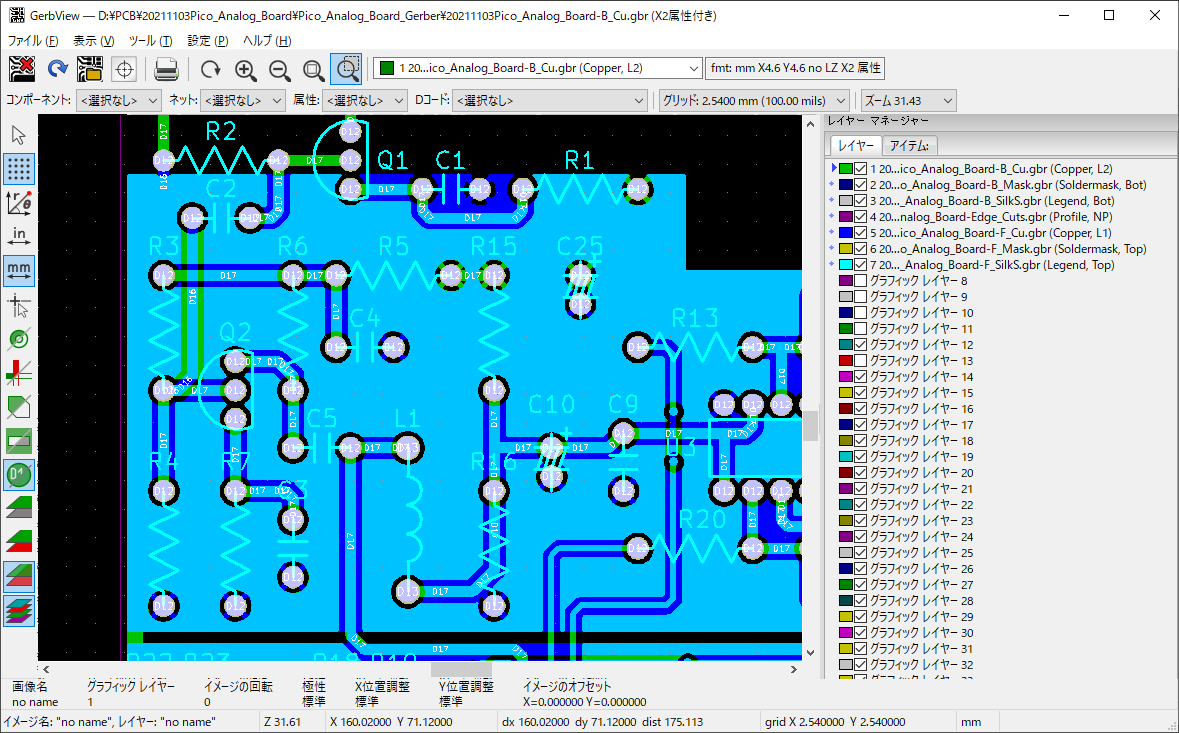Hide F_SilkS.gbr Legend Top layer checkbox
1179x733 pixels.
860,265
